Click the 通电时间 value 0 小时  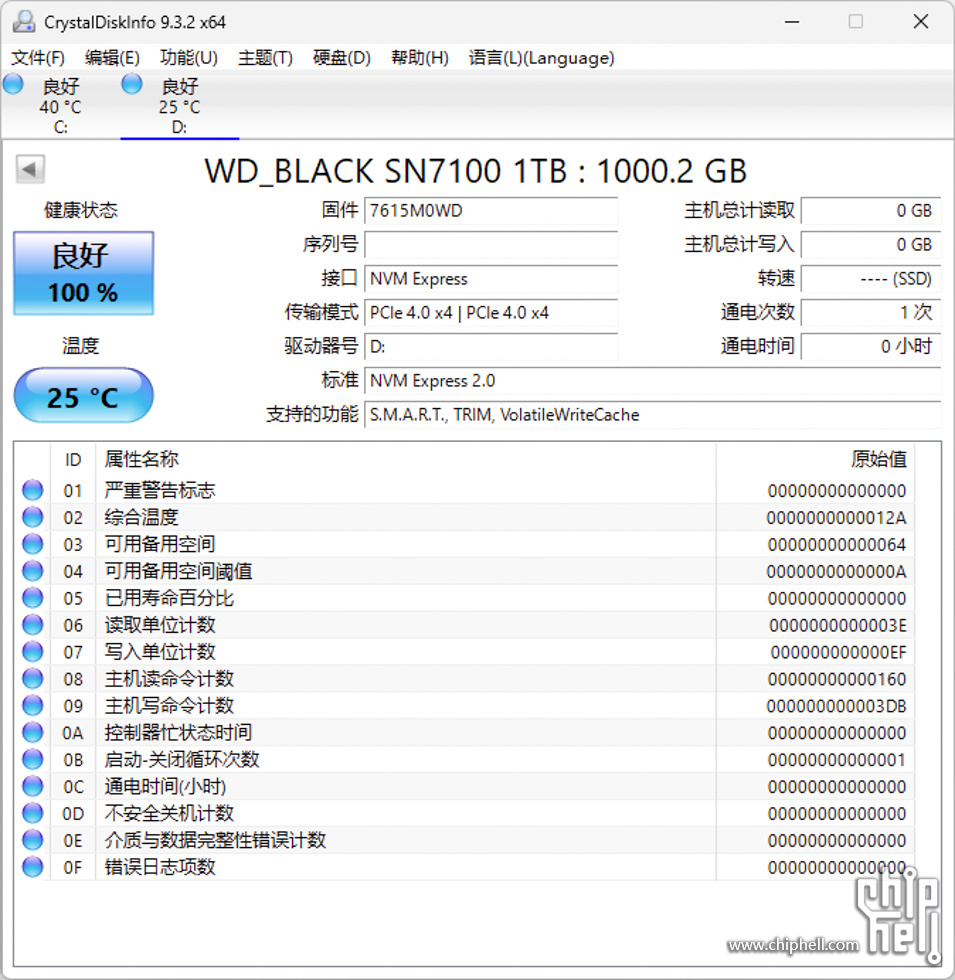point(871,346)
